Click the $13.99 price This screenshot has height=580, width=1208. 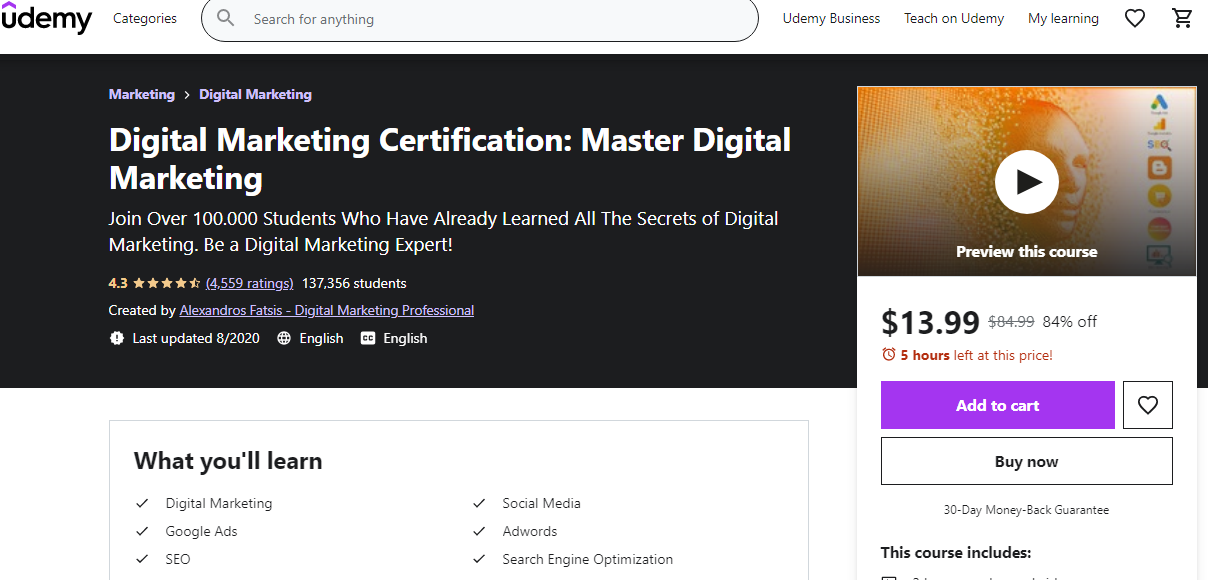930,322
